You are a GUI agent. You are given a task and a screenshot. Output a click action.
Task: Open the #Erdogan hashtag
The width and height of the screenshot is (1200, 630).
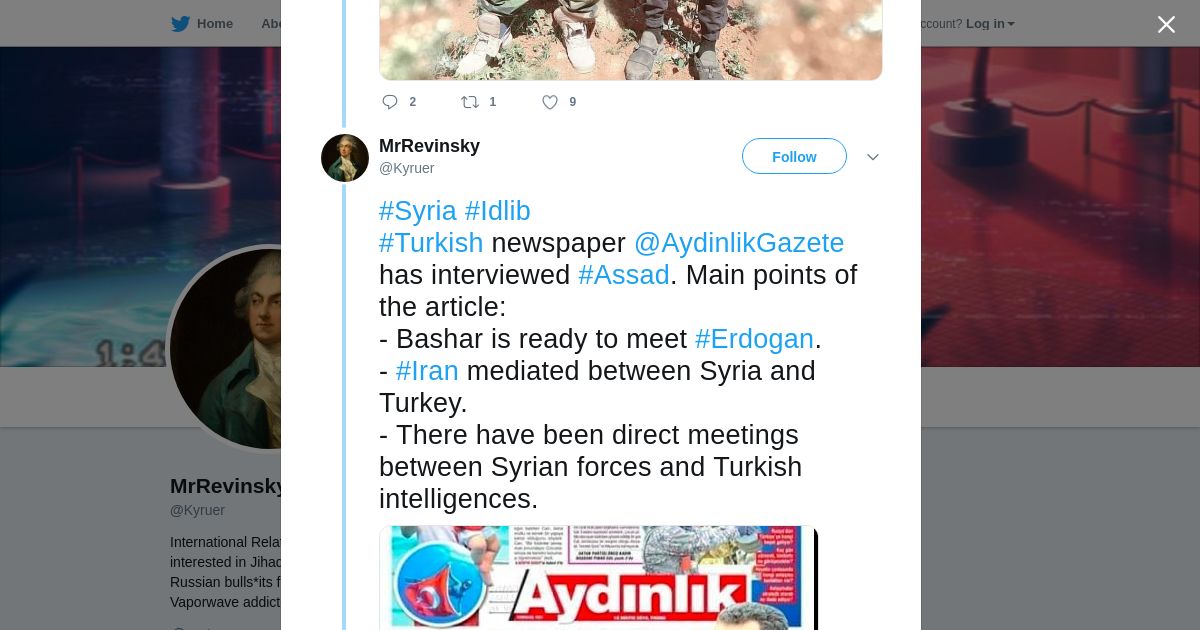pos(755,339)
